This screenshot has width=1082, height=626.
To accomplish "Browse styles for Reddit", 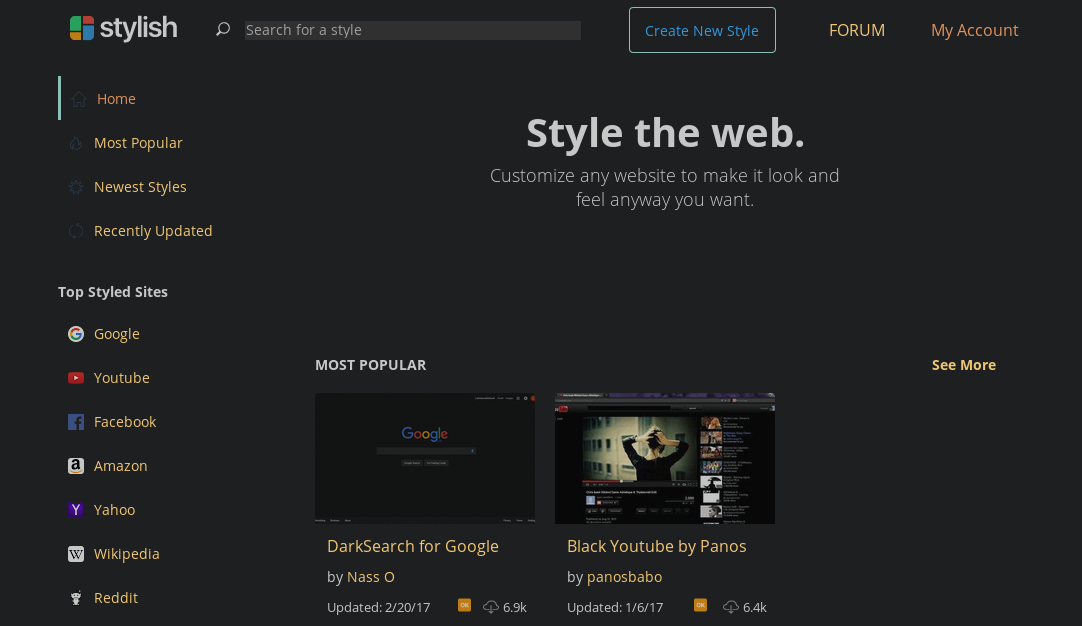I will click(x=116, y=598).
